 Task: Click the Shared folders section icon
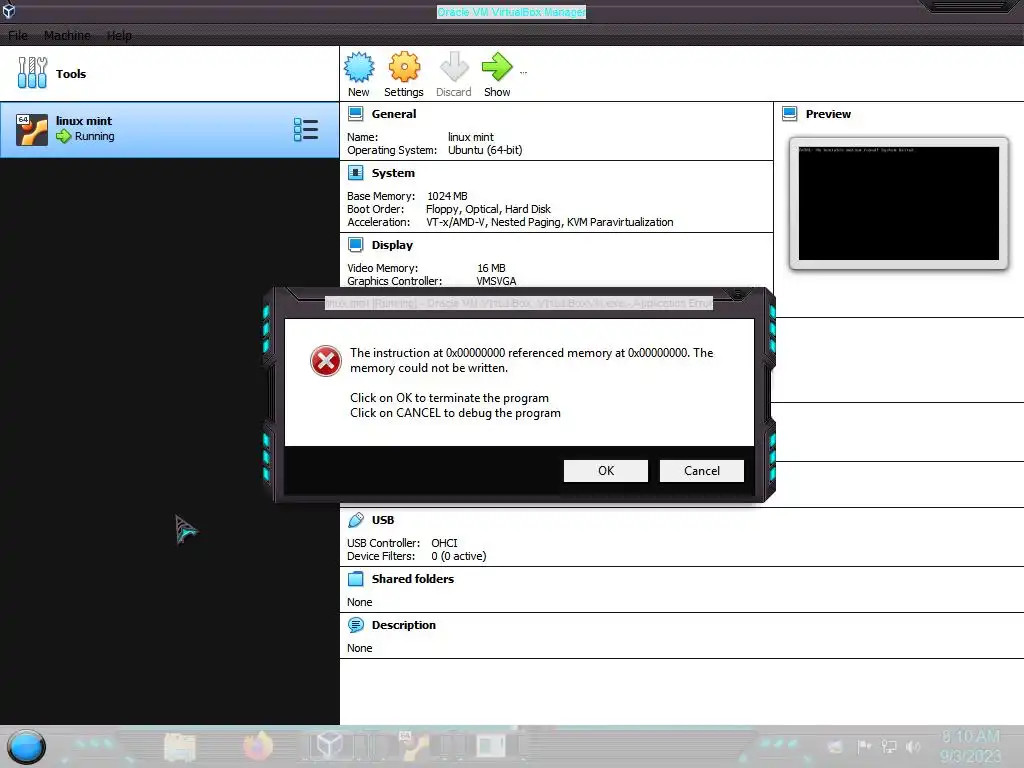coord(356,579)
